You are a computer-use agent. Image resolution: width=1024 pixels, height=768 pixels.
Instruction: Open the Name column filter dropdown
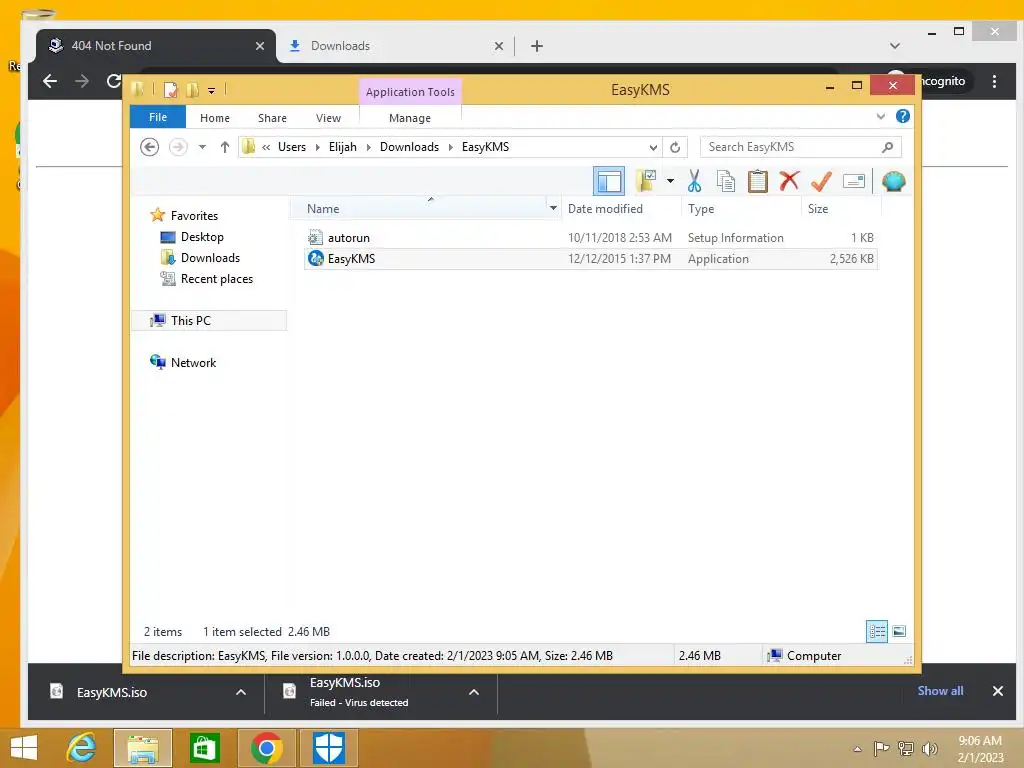pos(553,208)
